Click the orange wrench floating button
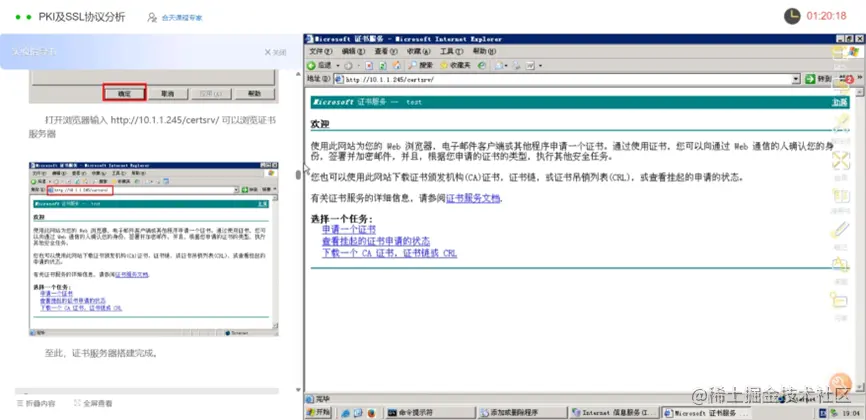The width and height of the screenshot is (866, 420). pyautogui.click(x=841, y=382)
